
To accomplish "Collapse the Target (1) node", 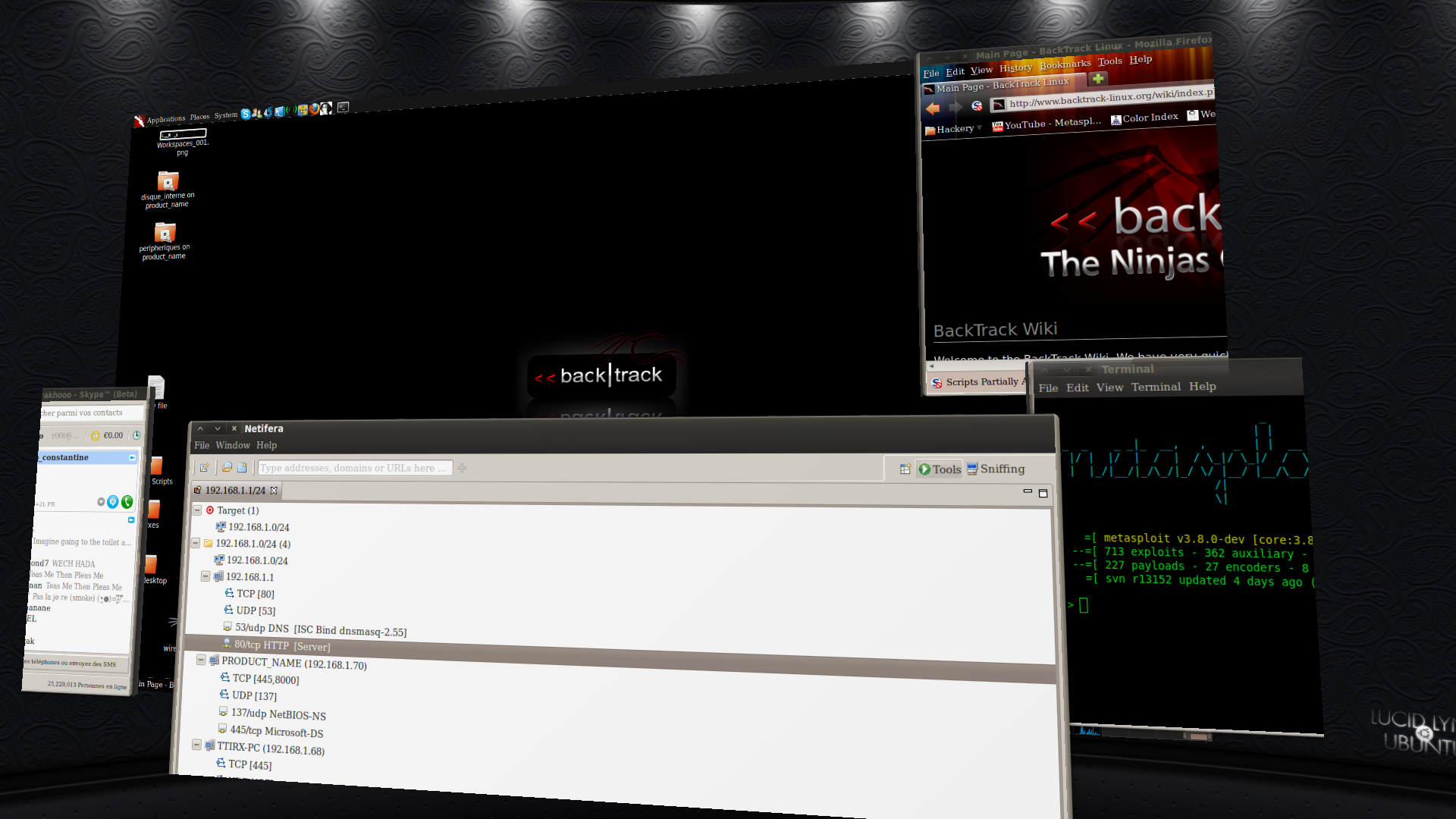I will click(x=197, y=510).
